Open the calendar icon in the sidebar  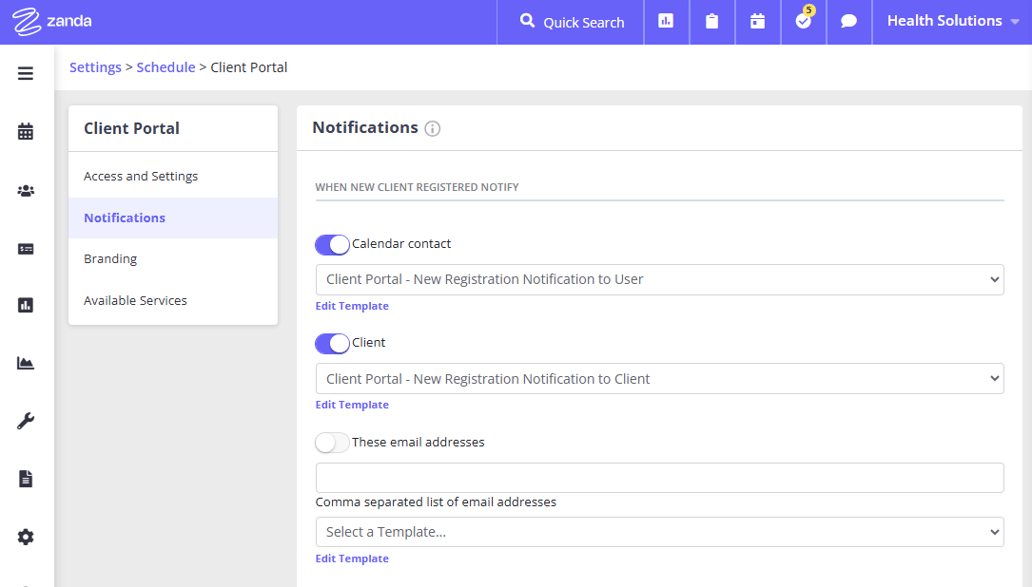pyautogui.click(x=25, y=131)
